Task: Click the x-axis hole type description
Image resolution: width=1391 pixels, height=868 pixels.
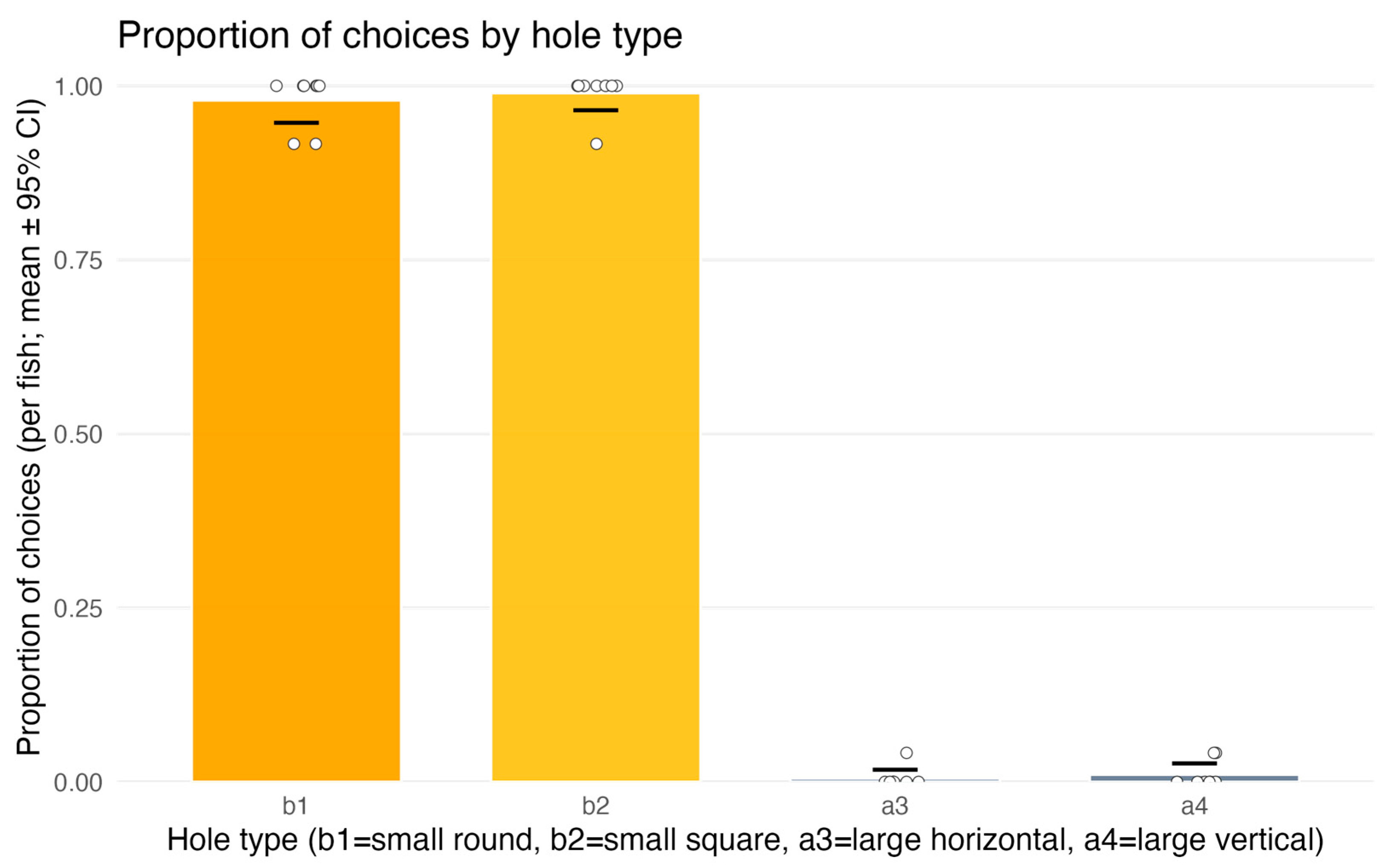Action: tap(745, 840)
